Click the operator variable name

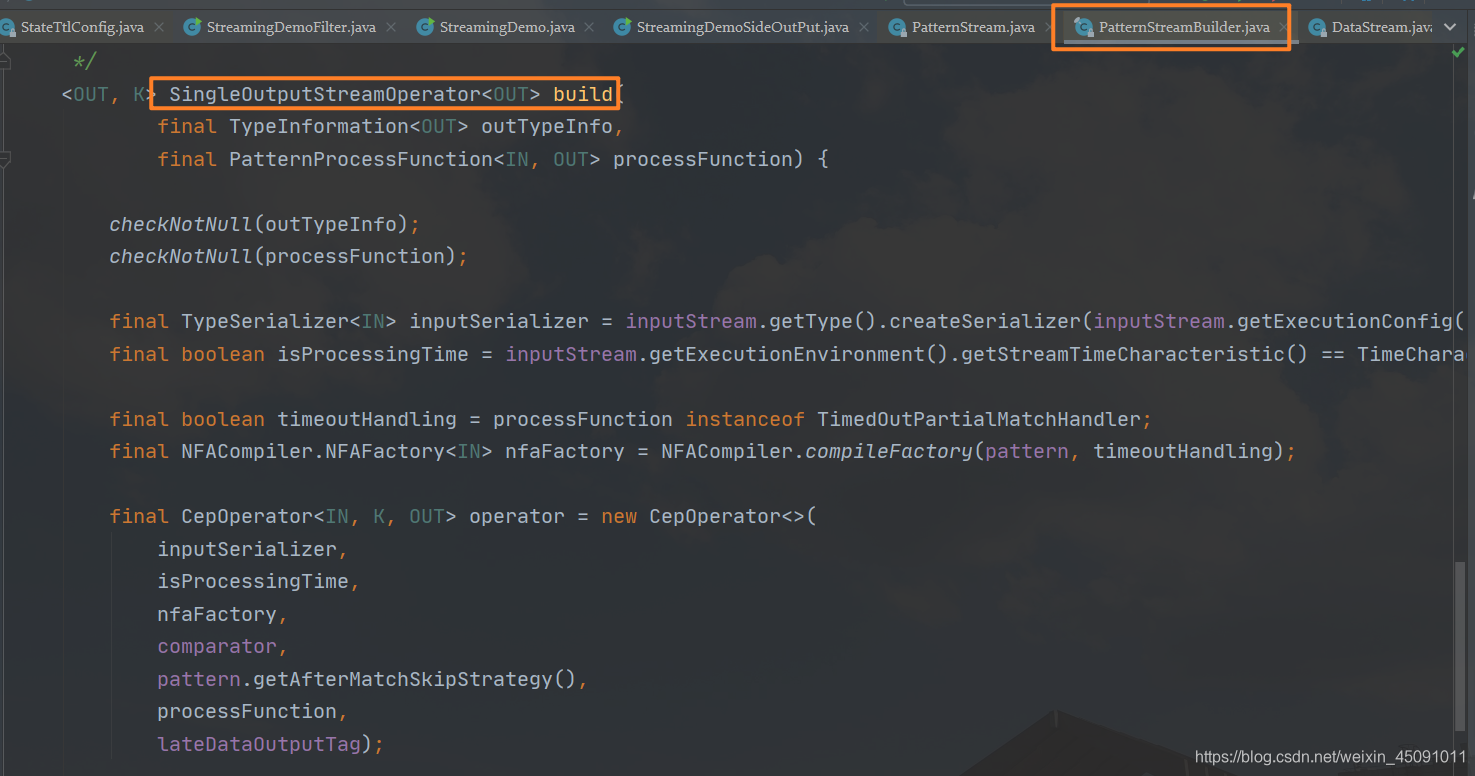(517, 516)
